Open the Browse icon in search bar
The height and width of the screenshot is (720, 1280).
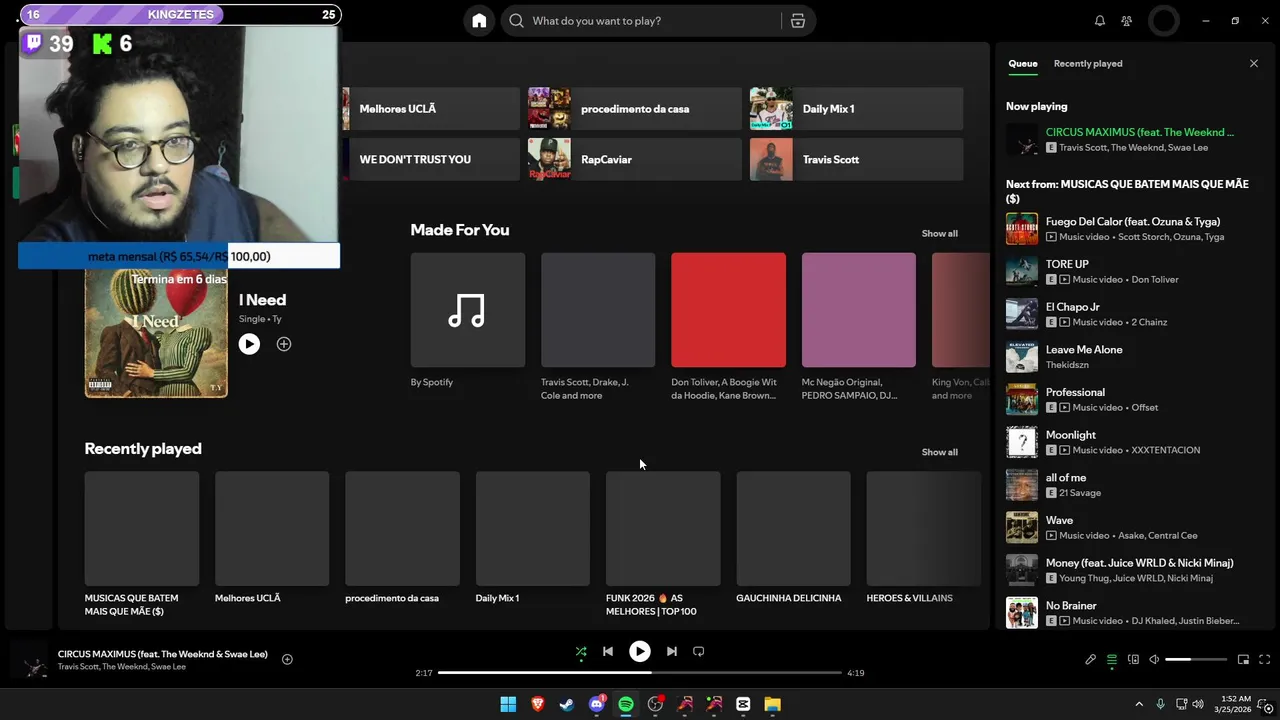[798, 21]
